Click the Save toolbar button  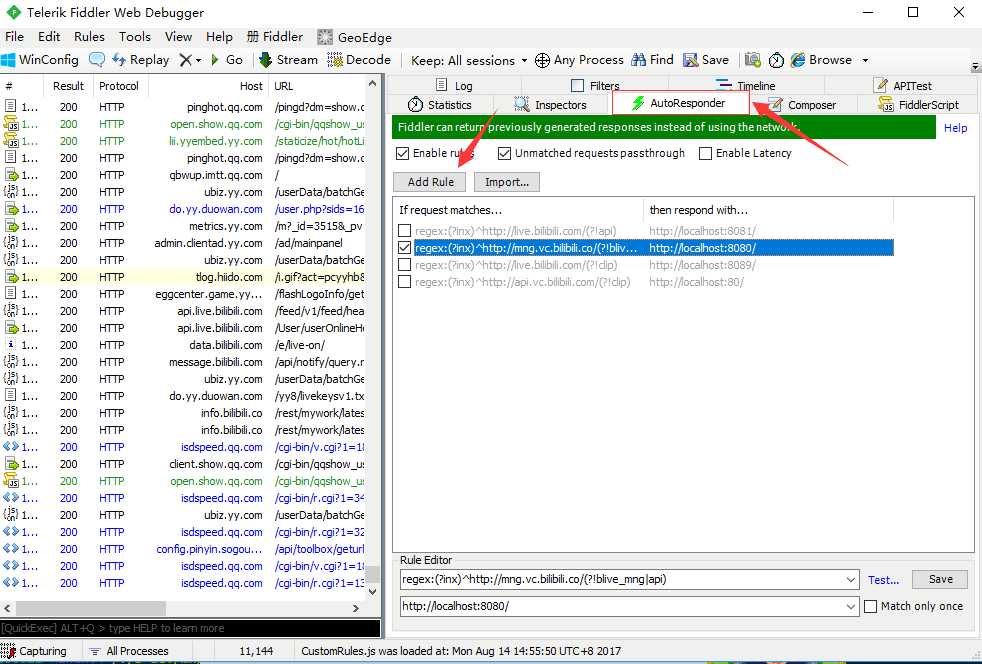pos(706,60)
